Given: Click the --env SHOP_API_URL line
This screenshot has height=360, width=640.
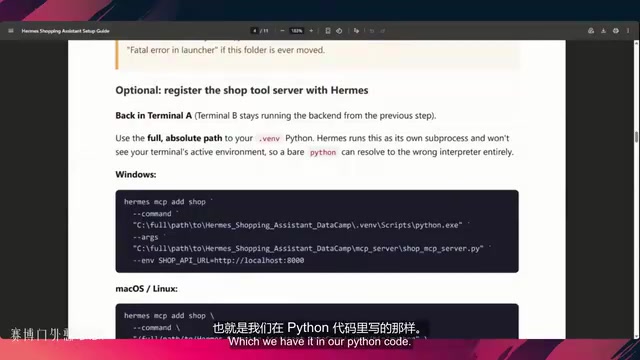Looking at the screenshot, I should 218,260.
